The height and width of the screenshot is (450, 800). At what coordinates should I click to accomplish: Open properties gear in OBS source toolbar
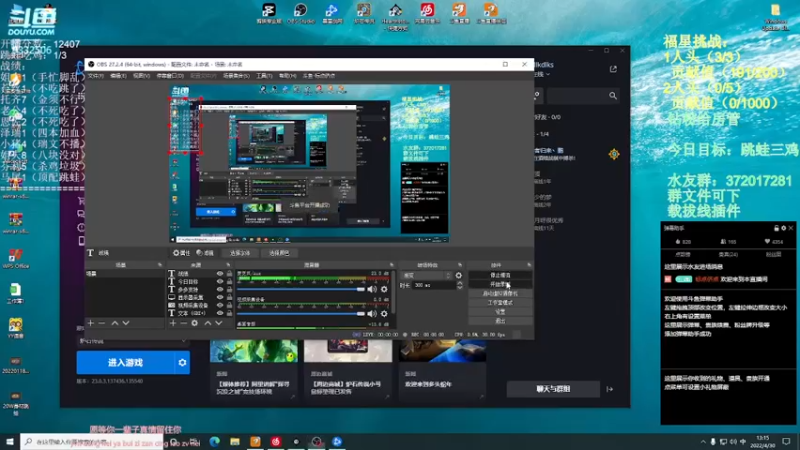(181, 253)
